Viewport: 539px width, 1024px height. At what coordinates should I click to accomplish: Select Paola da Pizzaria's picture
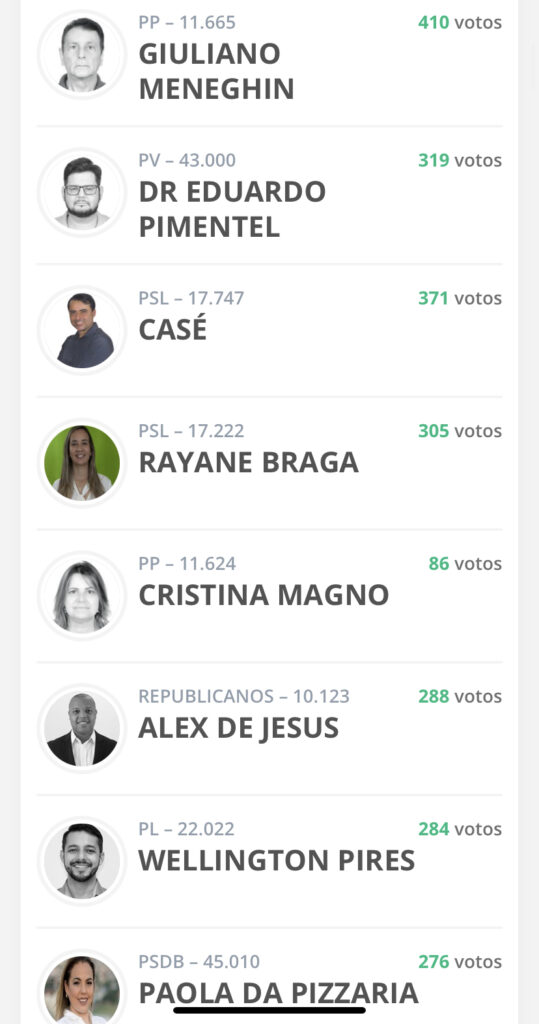(82, 989)
